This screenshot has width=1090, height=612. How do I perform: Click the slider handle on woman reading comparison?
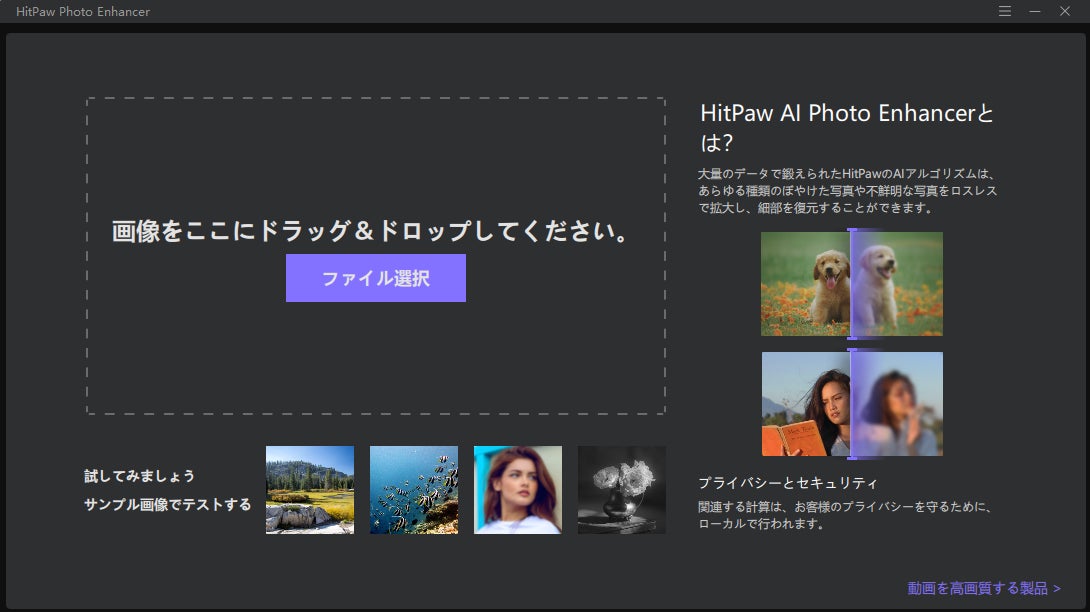pyautogui.click(x=852, y=404)
